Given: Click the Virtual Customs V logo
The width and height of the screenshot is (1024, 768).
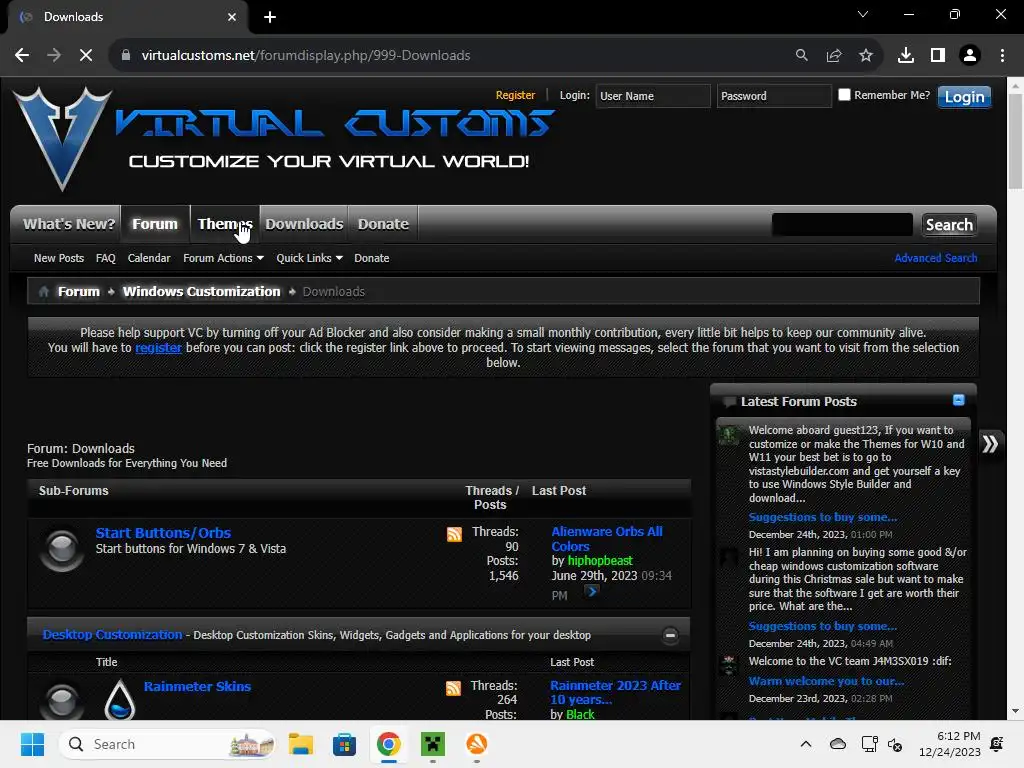Looking at the screenshot, I should (63, 138).
